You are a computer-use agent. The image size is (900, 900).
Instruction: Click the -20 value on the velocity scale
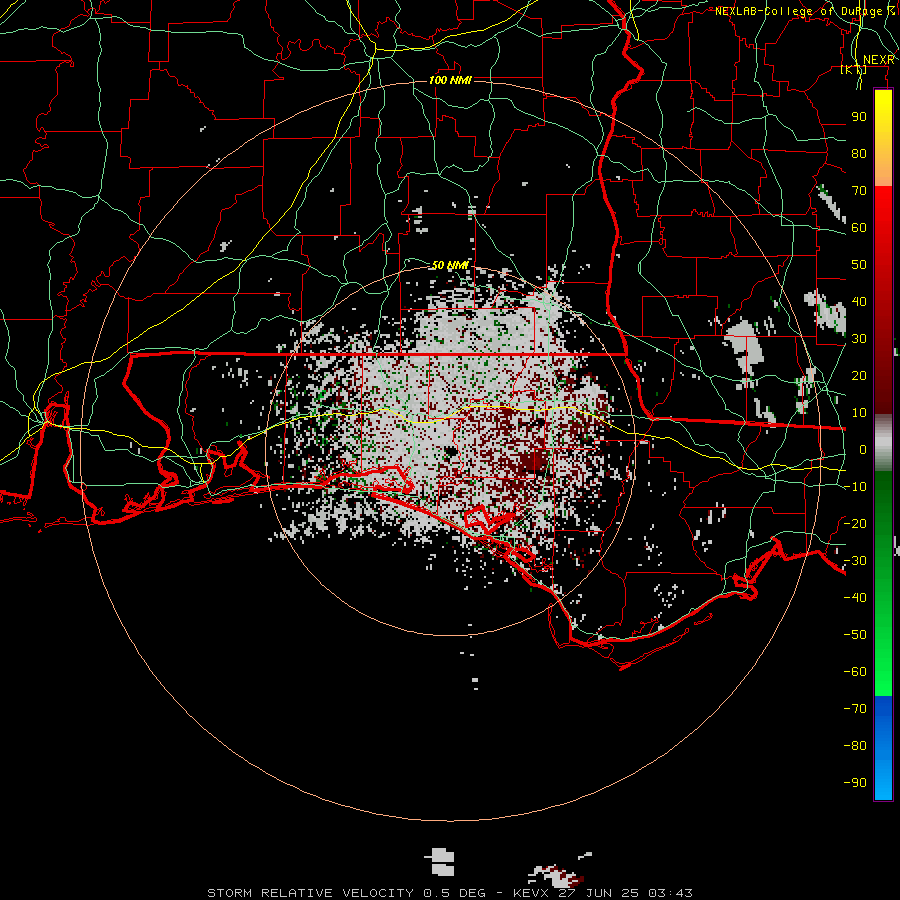click(x=855, y=523)
